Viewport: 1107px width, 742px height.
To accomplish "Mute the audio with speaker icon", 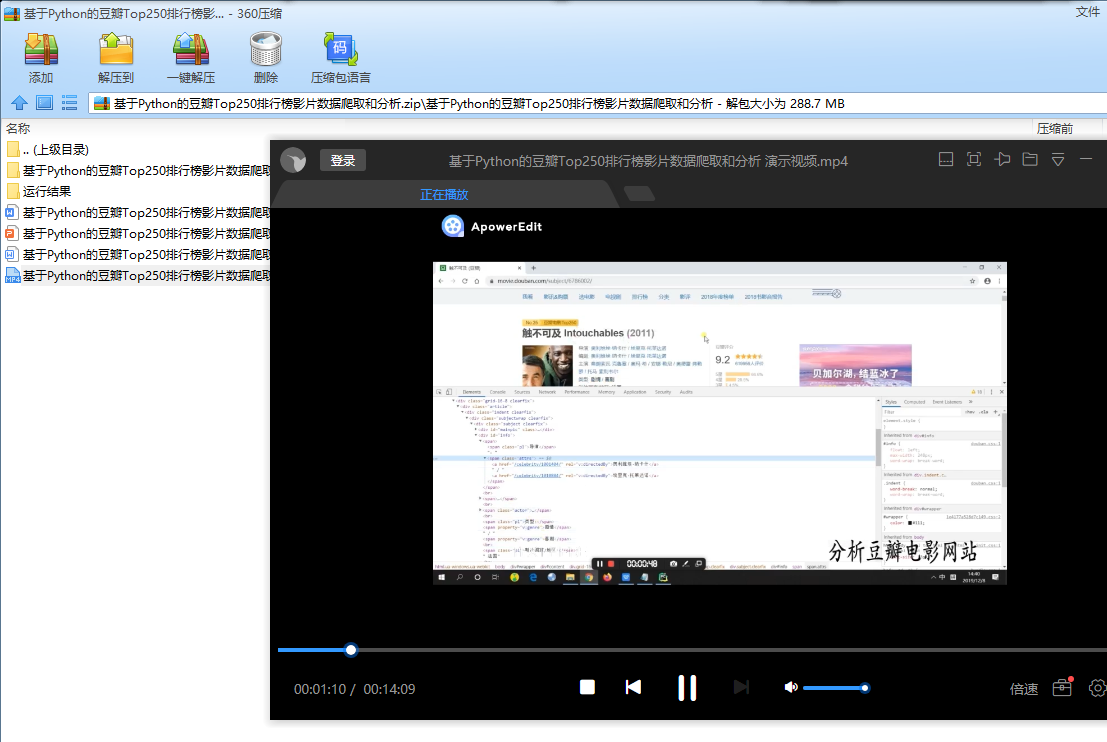I will click(791, 687).
